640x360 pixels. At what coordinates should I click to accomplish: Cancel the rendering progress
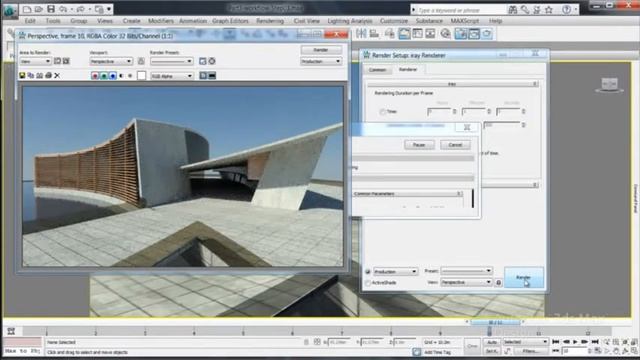455,145
